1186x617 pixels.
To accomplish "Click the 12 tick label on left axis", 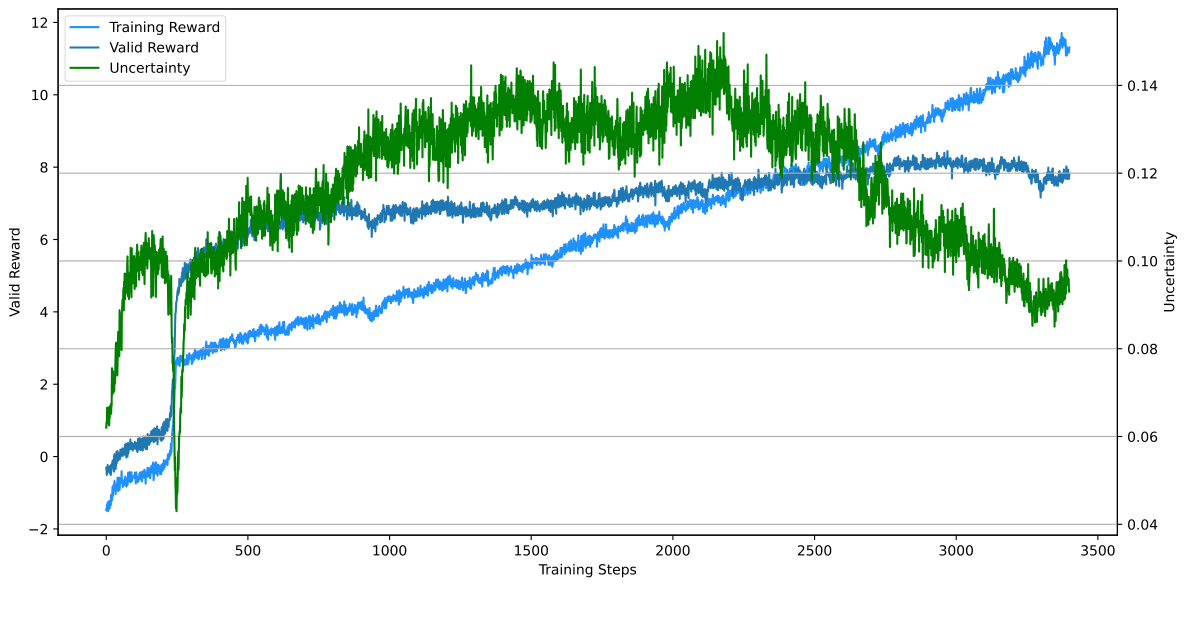I will 39,22.
